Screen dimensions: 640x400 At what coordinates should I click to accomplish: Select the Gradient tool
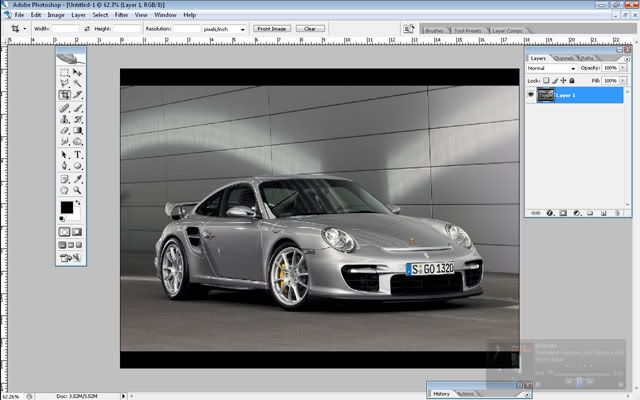pyautogui.click(x=77, y=130)
